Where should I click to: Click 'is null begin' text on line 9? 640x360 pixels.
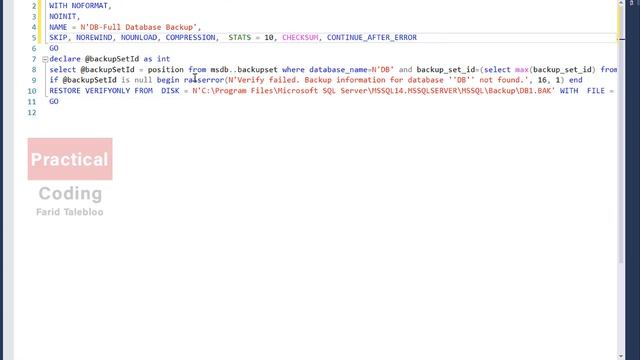(x=150, y=80)
